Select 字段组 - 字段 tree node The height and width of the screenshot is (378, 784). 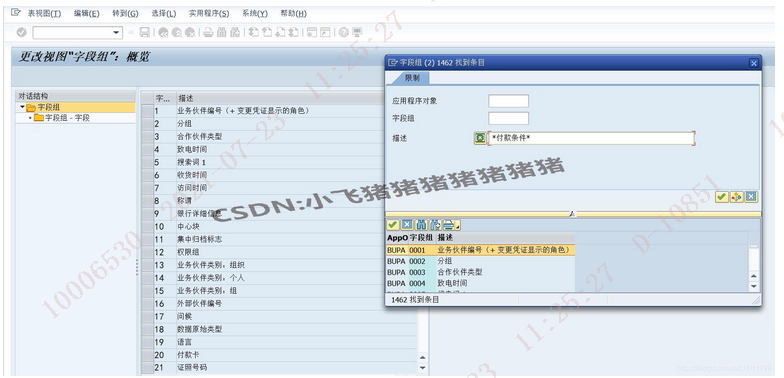point(68,118)
